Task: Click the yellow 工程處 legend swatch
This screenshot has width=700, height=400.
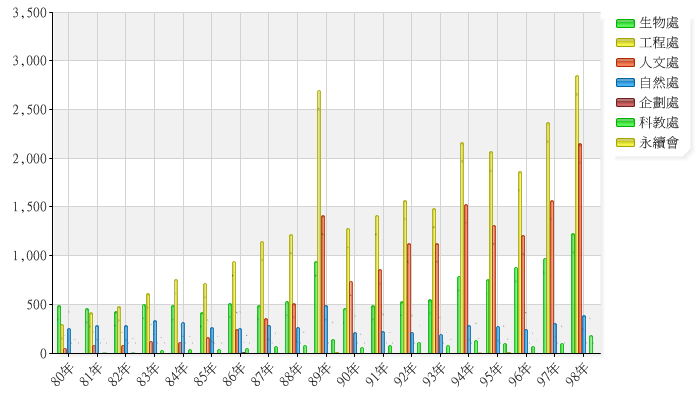Action: point(626,43)
